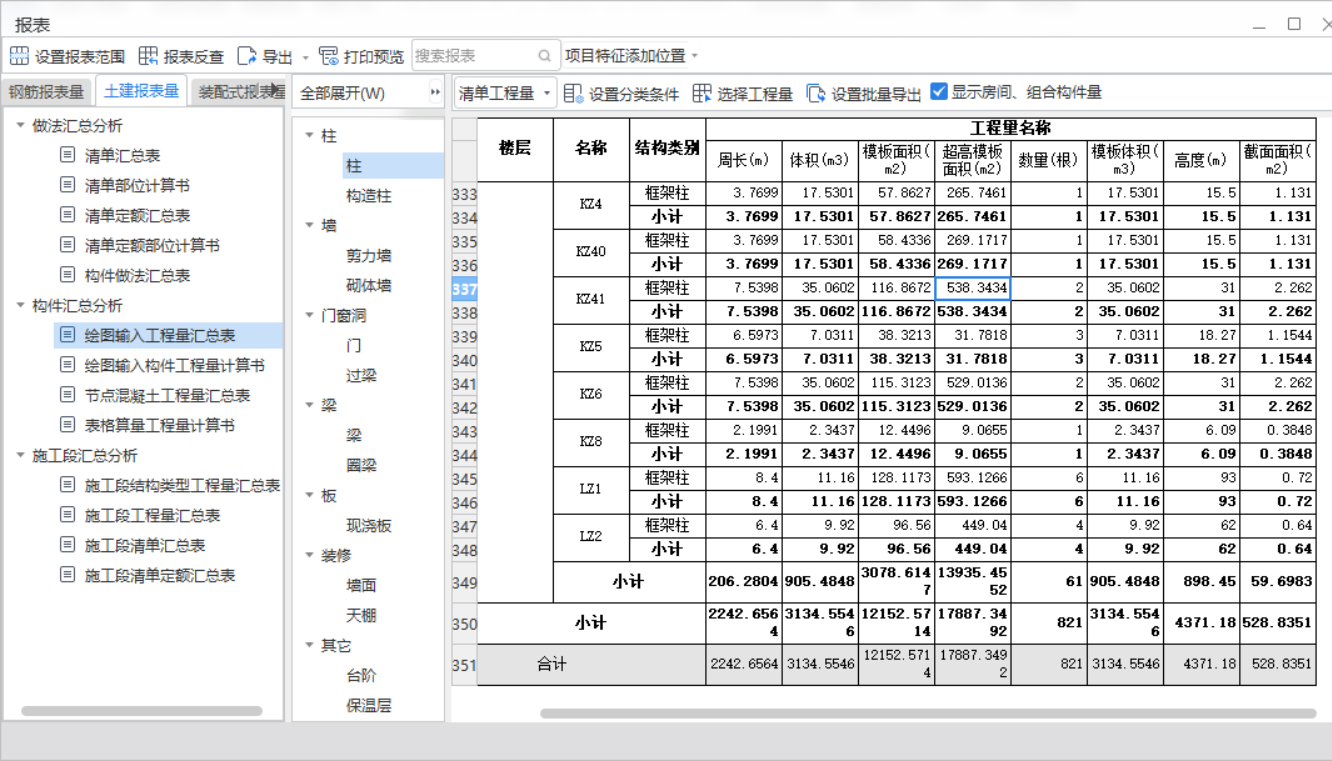Collapse the 做法汇总分析 tree group
This screenshot has height=761, width=1332.
click(x=20, y=125)
